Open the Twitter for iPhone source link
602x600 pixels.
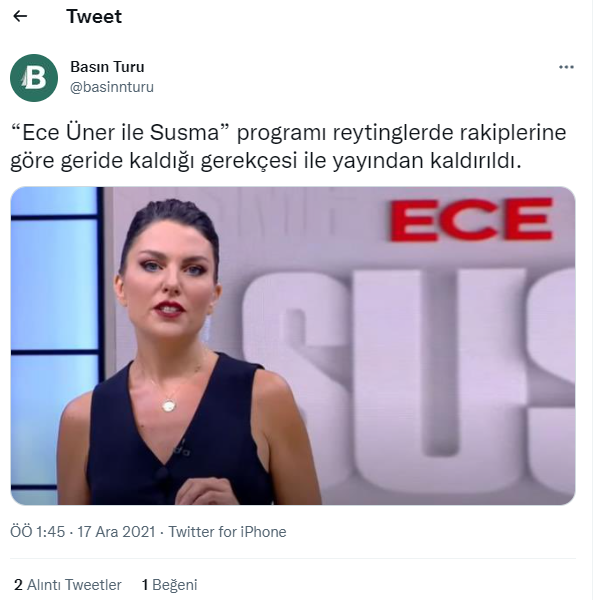(227, 532)
